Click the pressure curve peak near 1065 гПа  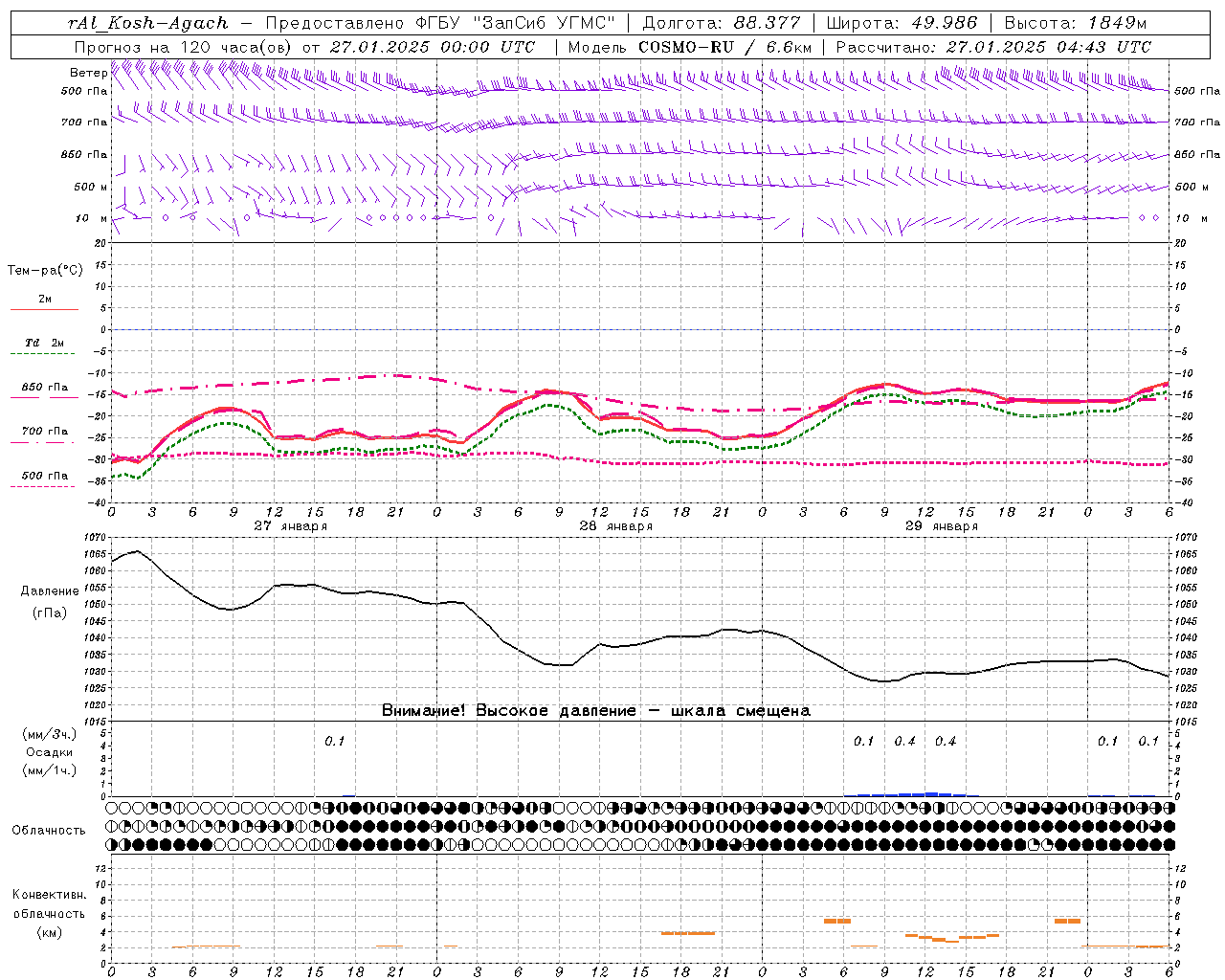click(x=137, y=551)
